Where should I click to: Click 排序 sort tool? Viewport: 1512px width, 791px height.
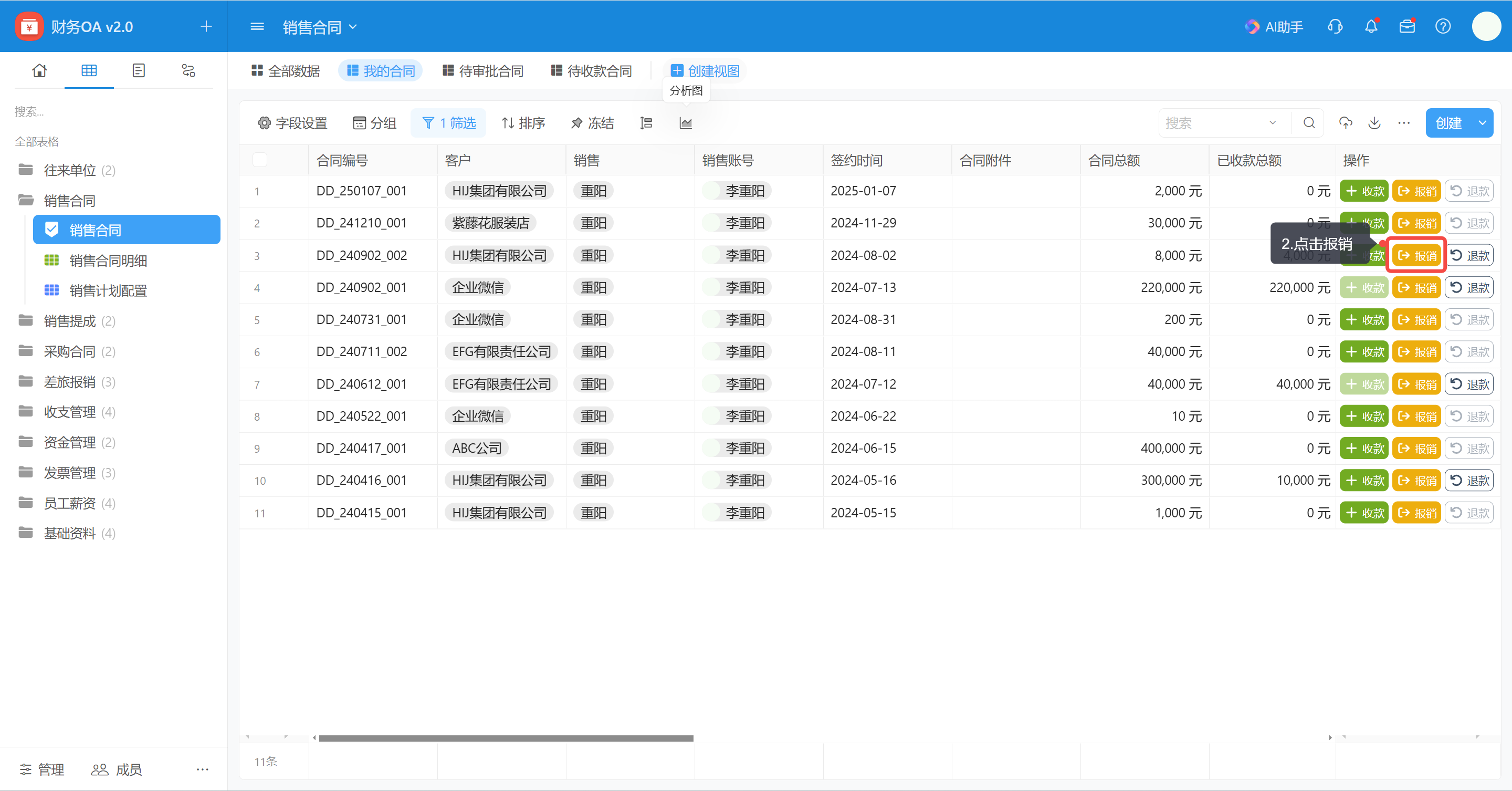coord(523,123)
